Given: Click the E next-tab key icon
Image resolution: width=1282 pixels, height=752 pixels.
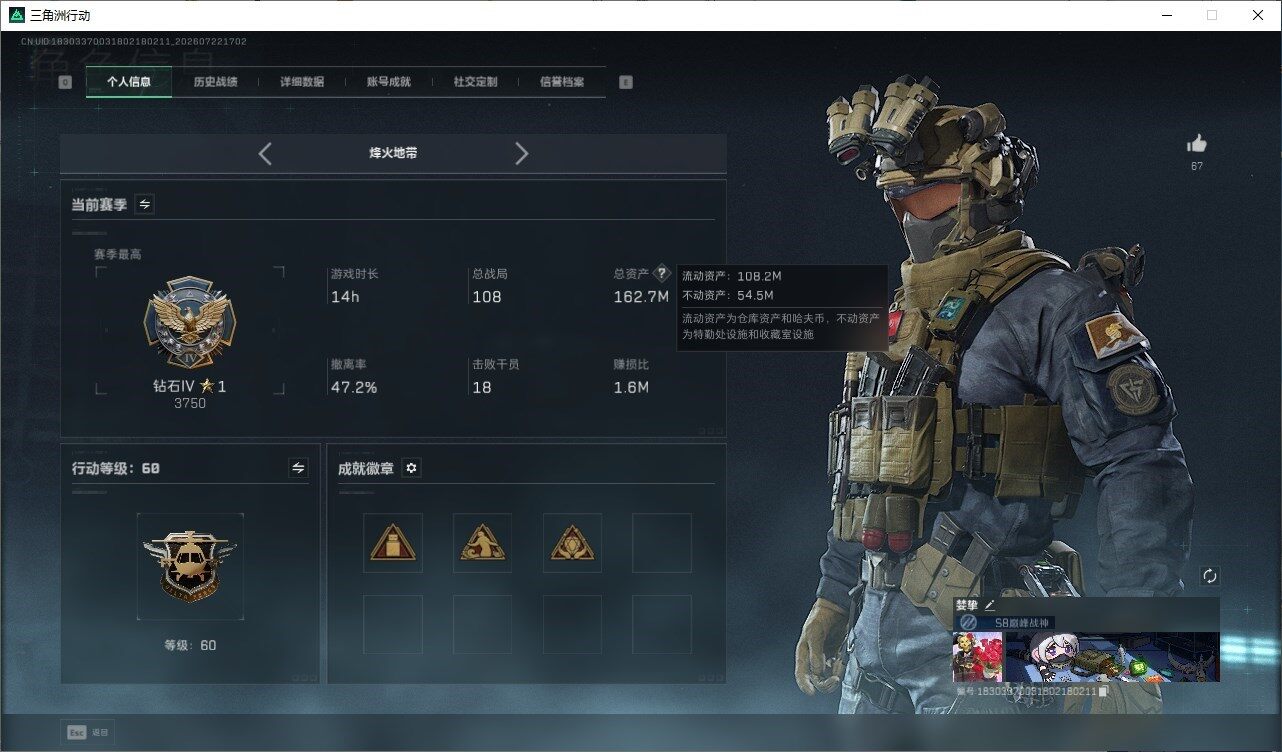Looking at the screenshot, I should coord(626,82).
